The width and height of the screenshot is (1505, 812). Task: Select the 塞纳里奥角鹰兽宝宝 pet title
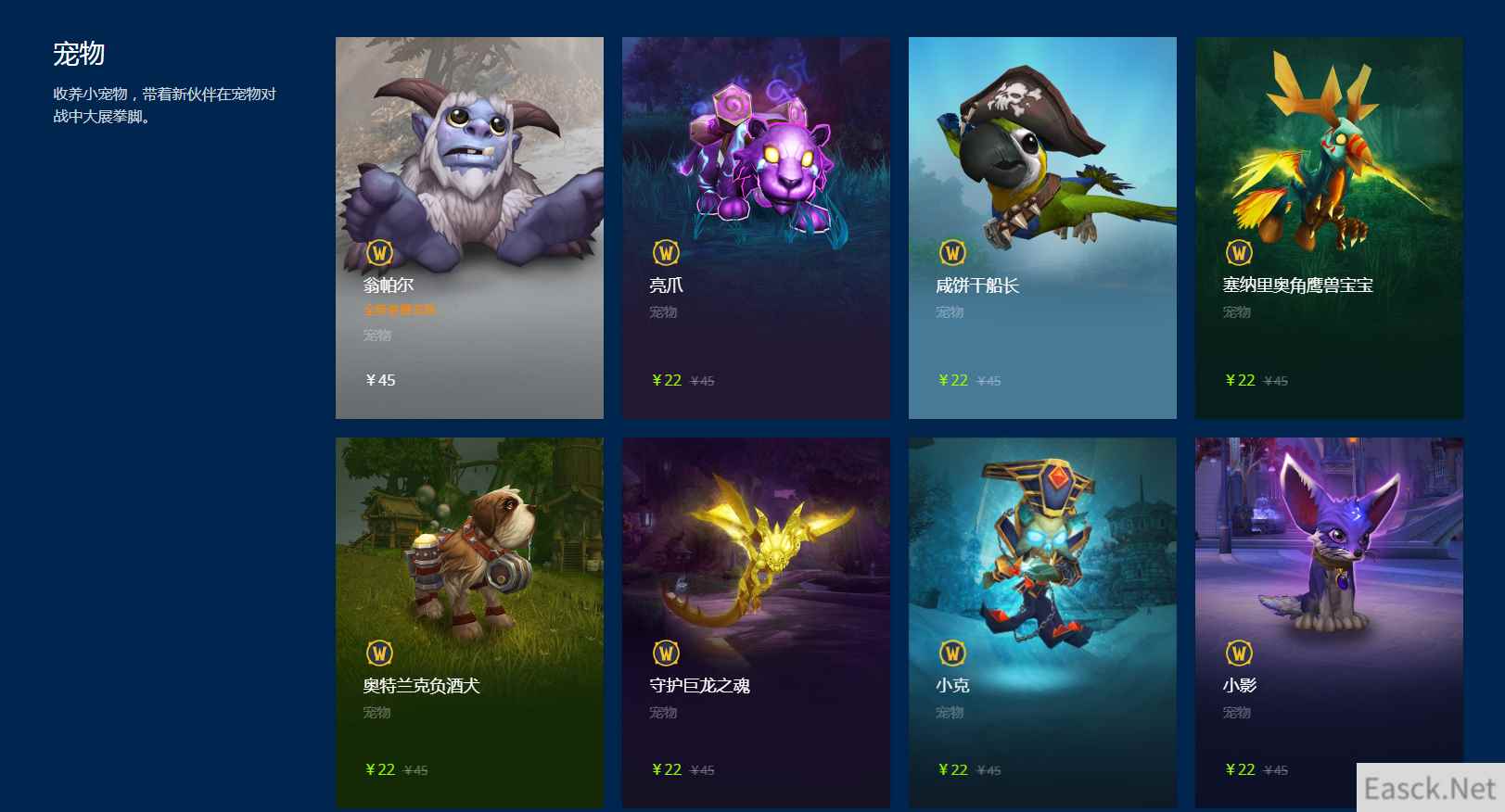coord(1297,285)
